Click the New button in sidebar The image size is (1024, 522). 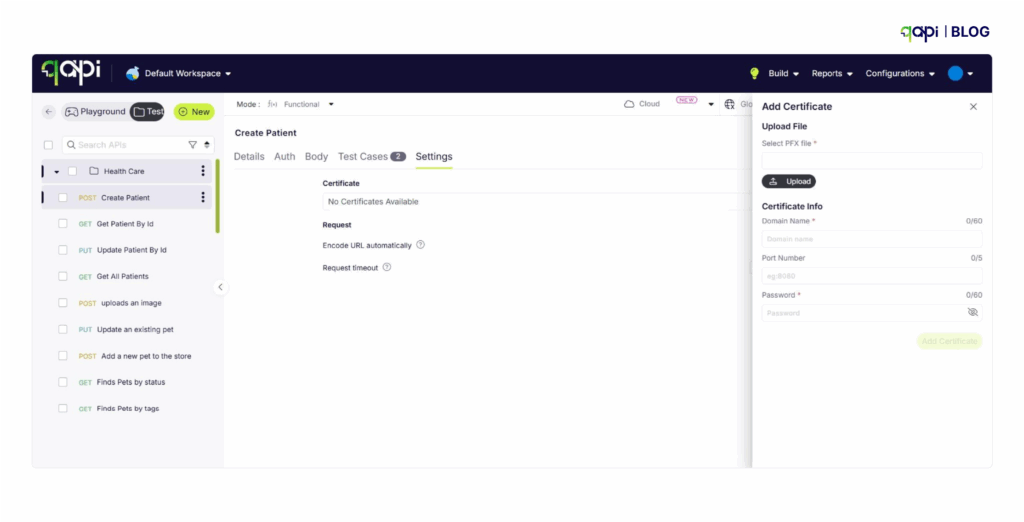tap(194, 112)
